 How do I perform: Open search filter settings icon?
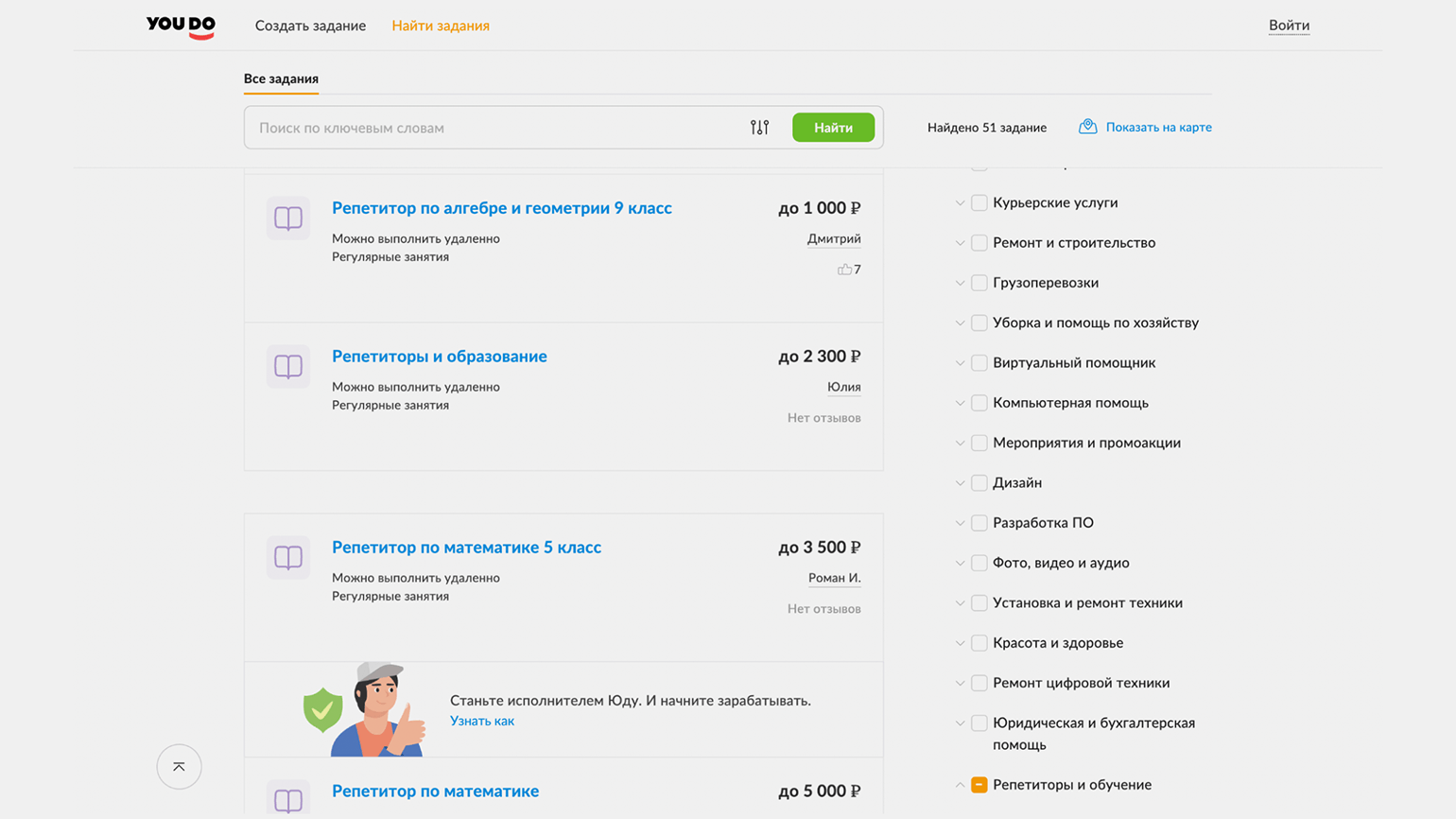(759, 128)
